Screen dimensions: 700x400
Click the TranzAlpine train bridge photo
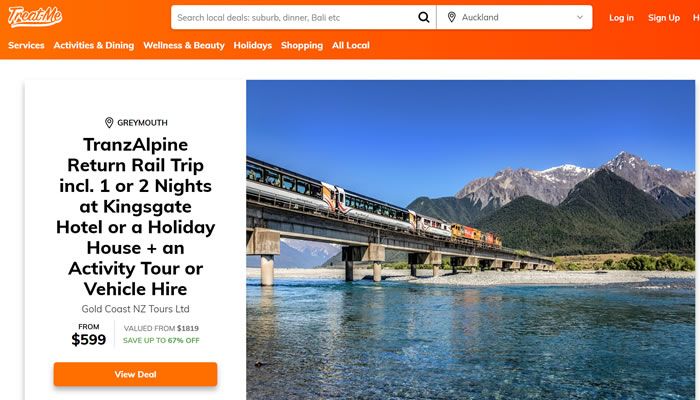[x=471, y=240]
